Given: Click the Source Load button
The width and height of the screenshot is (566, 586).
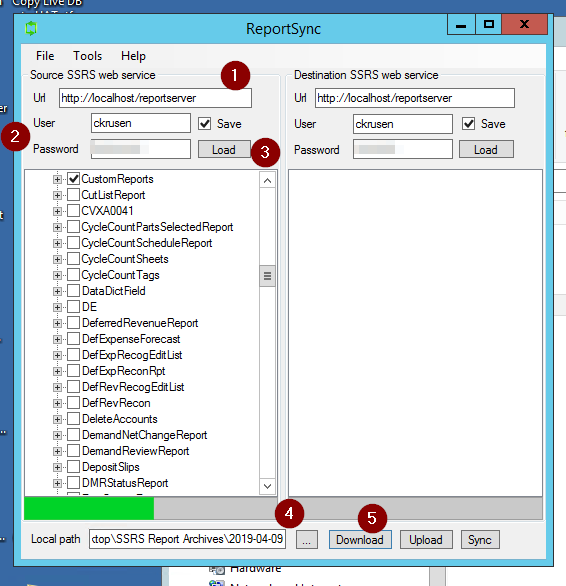Looking at the screenshot, I should pyautogui.click(x=224, y=149).
